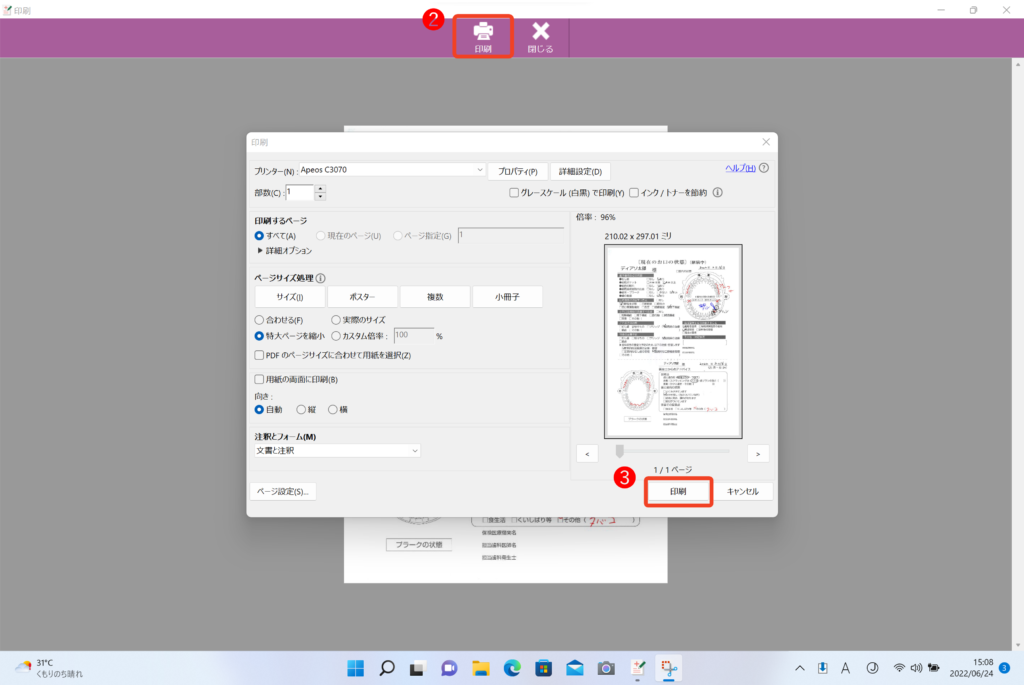Enable grayscale printing checkbox

pos(514,193)
